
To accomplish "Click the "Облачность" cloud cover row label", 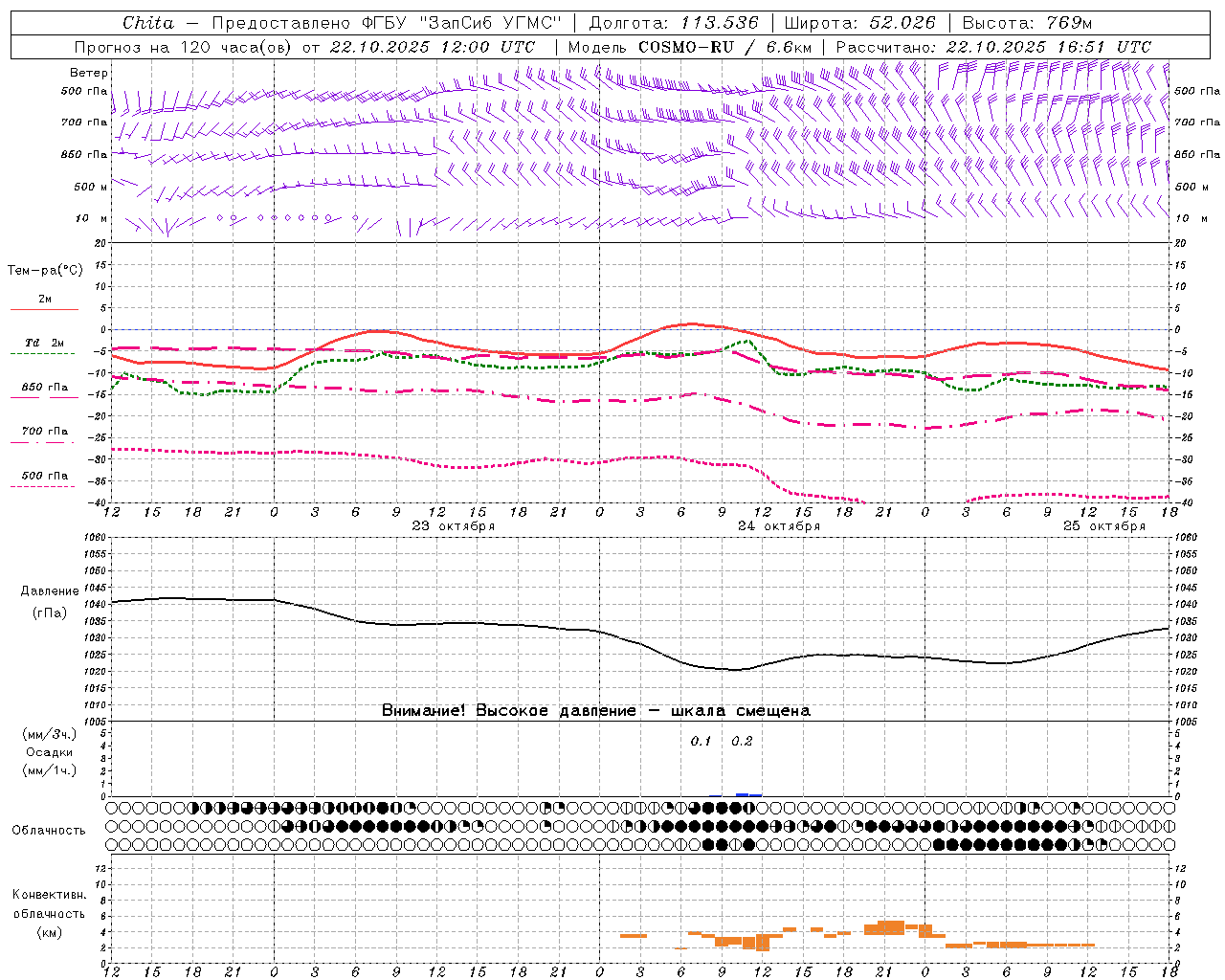I will coord(49,831).
